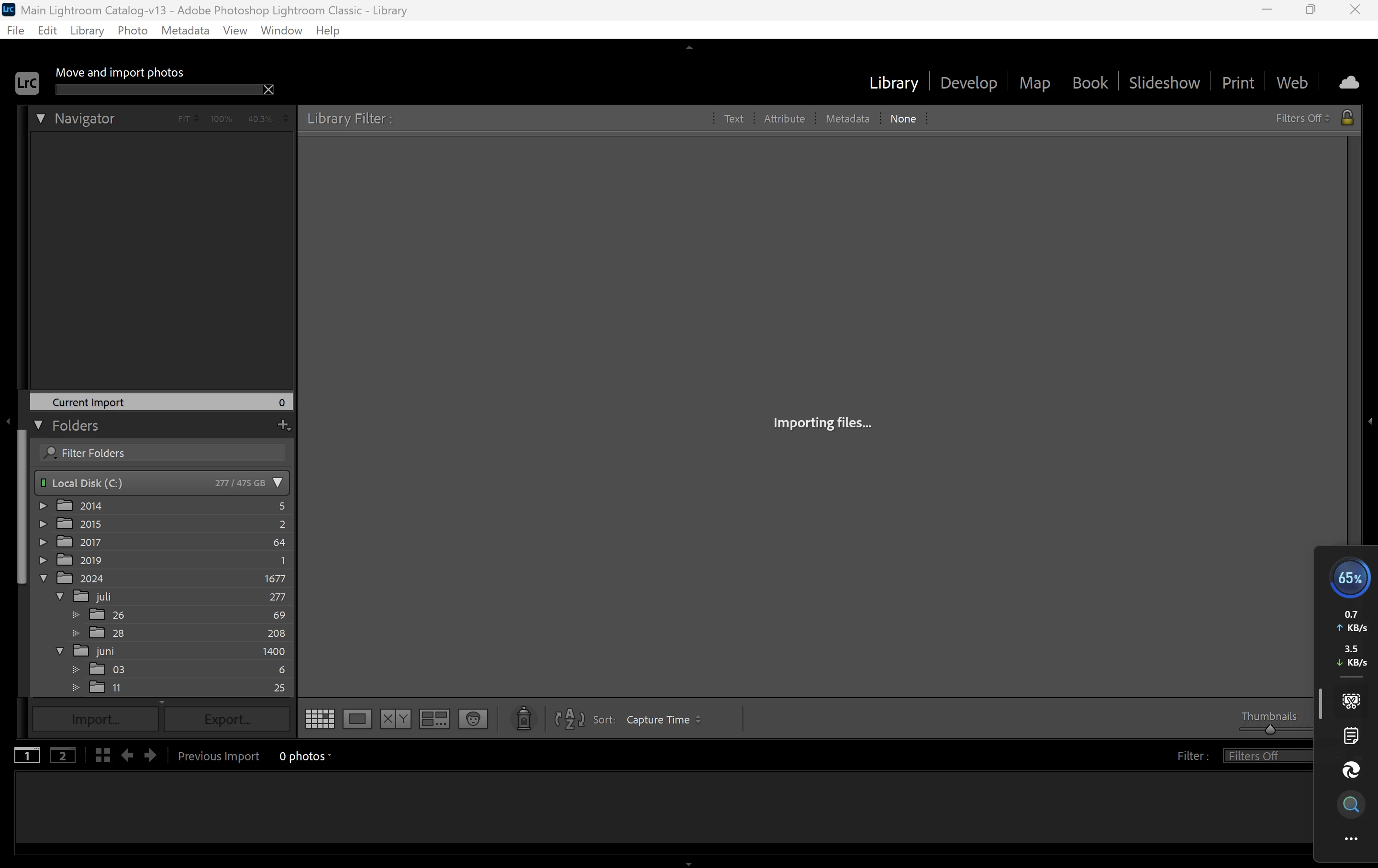Open Compare view XY icon
Screen dimensions: 1378x868
pyautogui.click(x=395, y=719)
